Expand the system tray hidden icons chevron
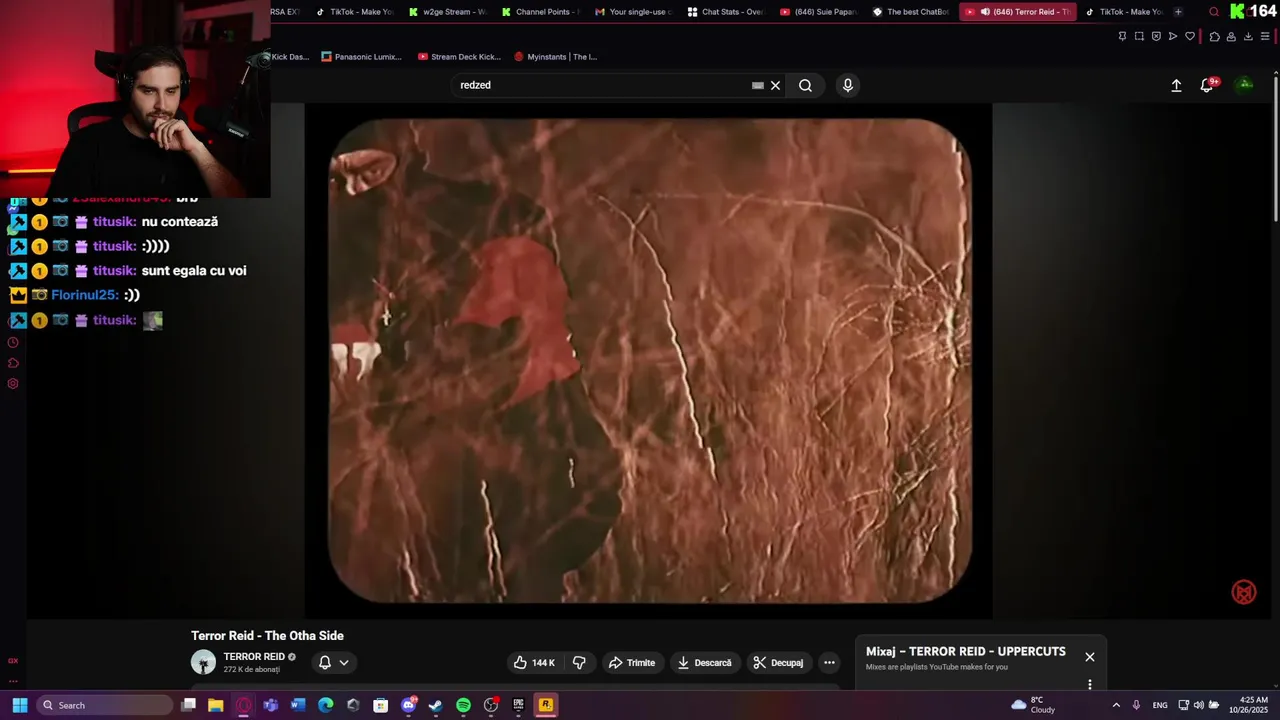Image resolution: width=1280 pixels, height=720 pixels. pyautogui.click(x=1116, y=705)
